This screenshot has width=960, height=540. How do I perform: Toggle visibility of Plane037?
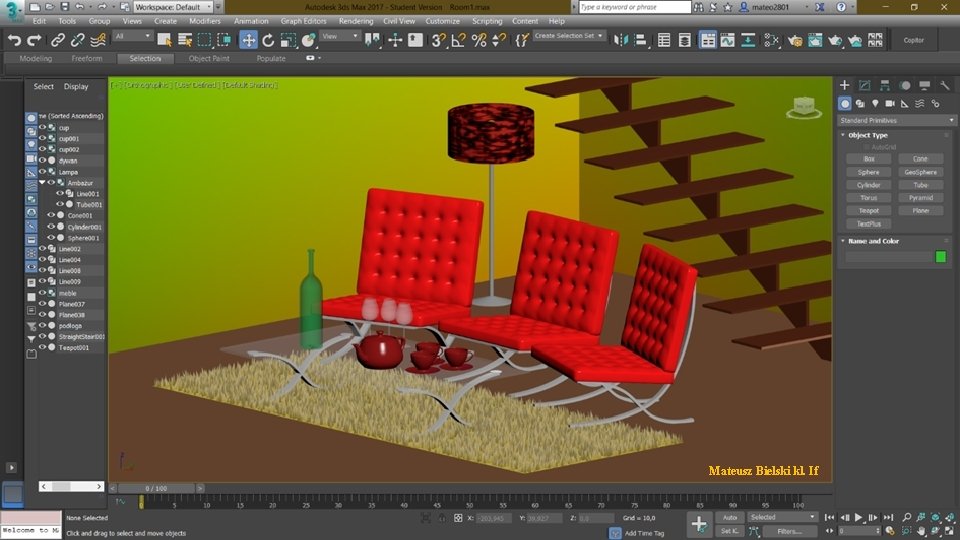(x=42, y=304)
